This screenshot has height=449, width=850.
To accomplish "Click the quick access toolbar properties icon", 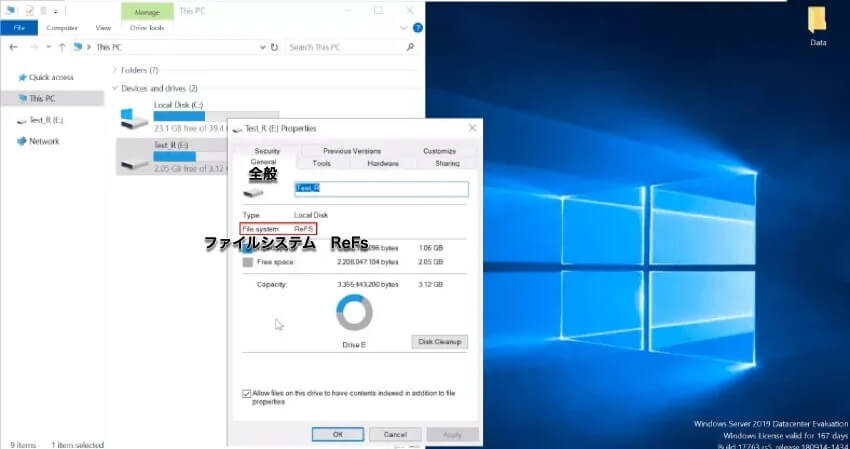I will (x=30, y=10).
